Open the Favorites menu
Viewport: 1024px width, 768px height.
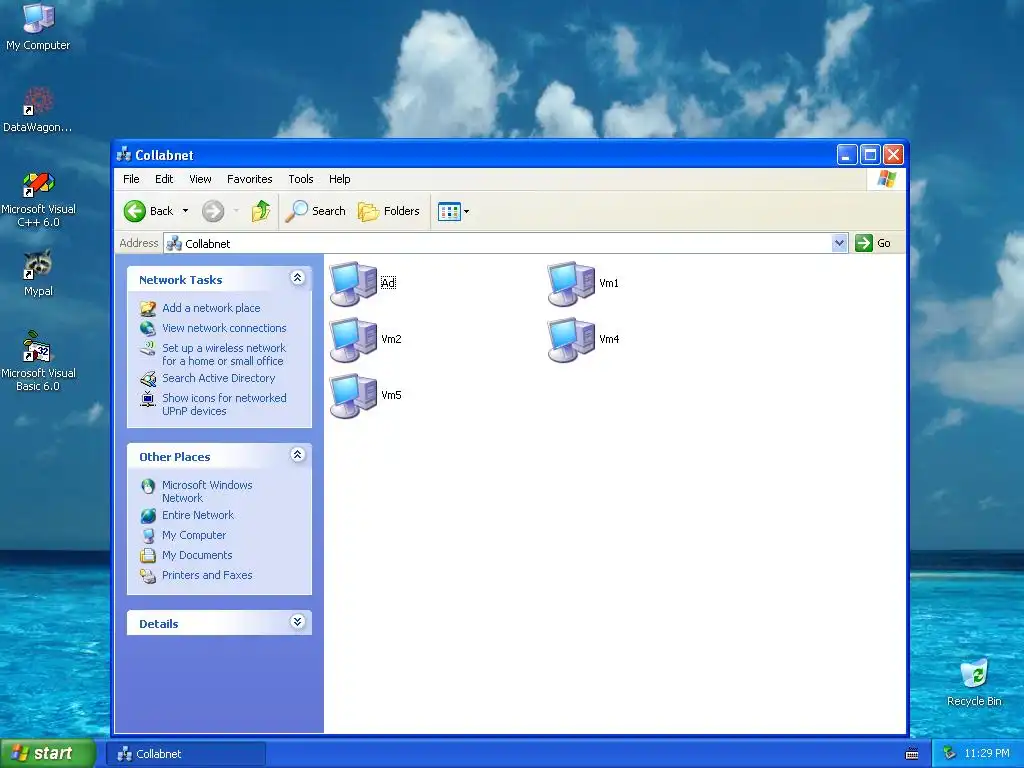point(249,179)
